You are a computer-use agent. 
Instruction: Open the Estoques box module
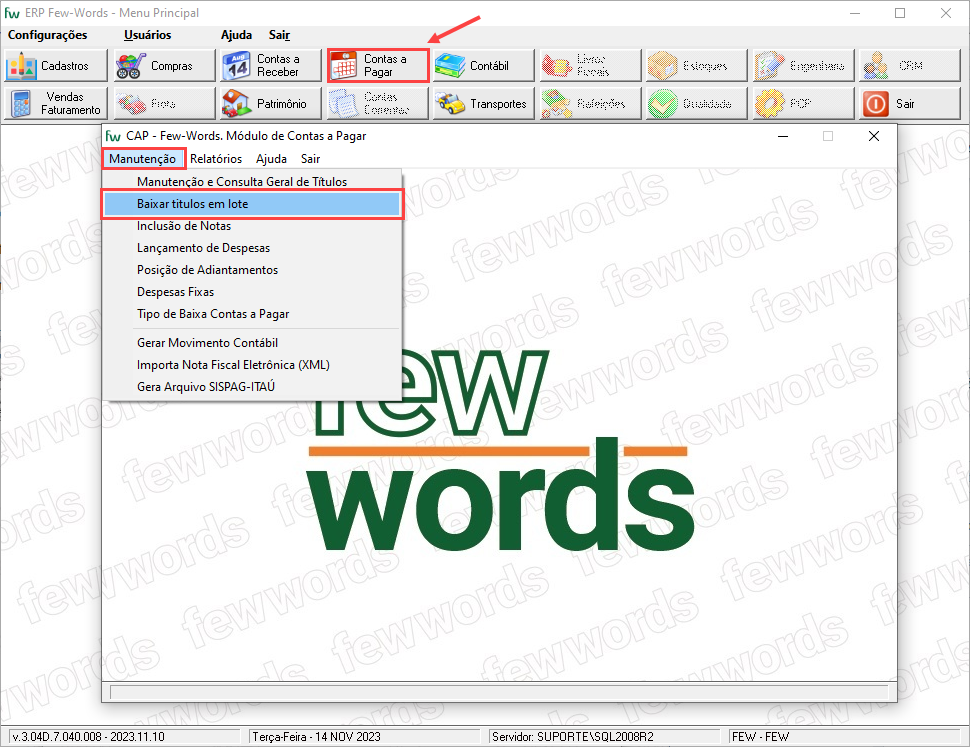[697, 66]
